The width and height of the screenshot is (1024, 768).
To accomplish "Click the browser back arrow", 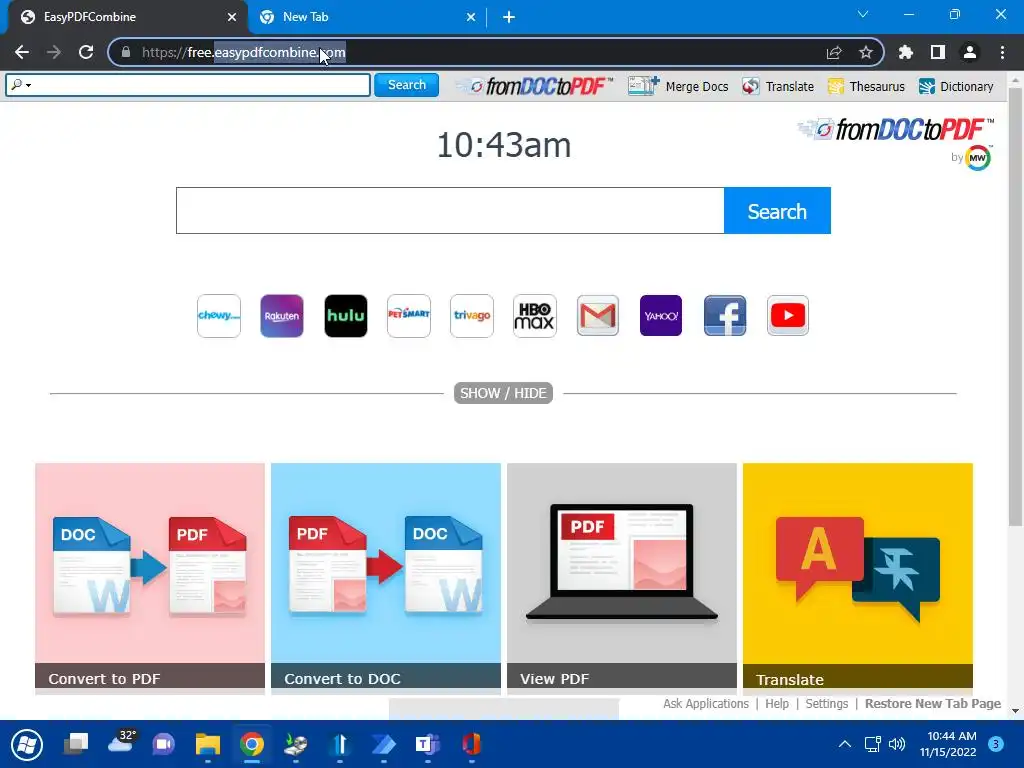I will click(x=22, y=52).
